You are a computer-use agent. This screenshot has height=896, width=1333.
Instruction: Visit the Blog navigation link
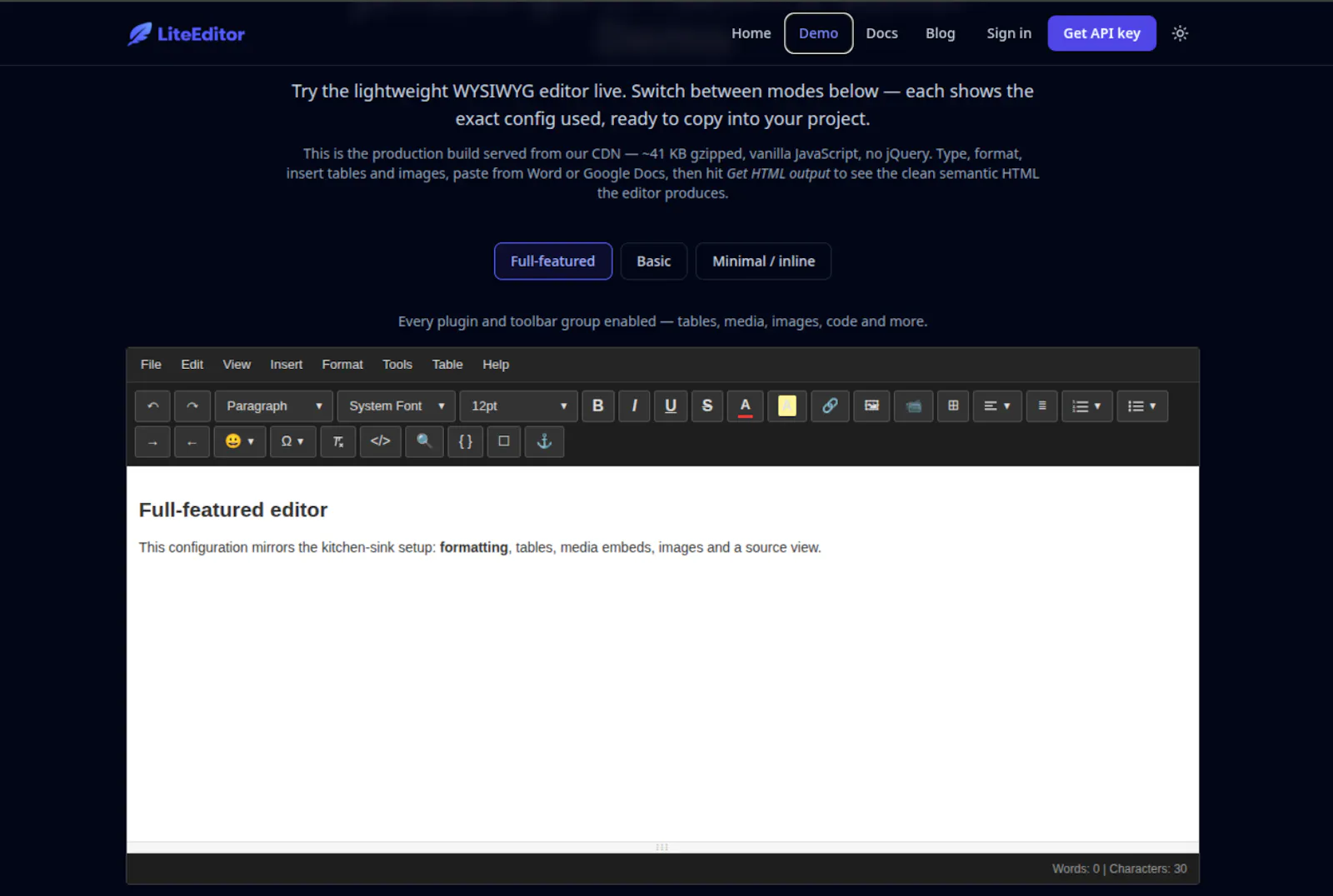(x=941, y=33)
